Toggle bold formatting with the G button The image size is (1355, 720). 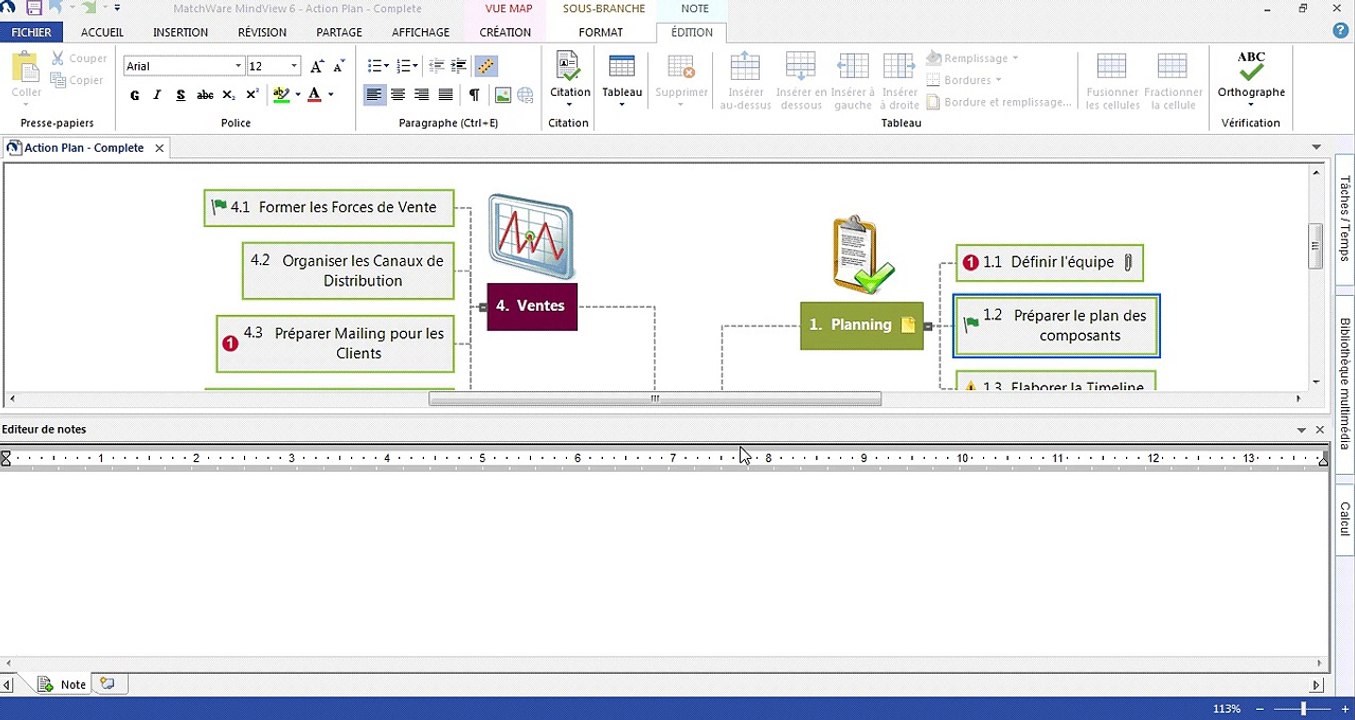point(135,95)
